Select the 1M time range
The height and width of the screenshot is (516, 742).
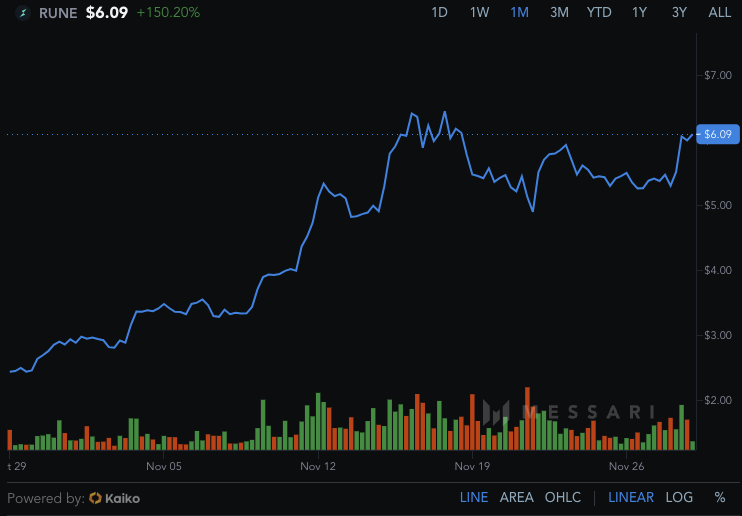[x=519, y=12]
